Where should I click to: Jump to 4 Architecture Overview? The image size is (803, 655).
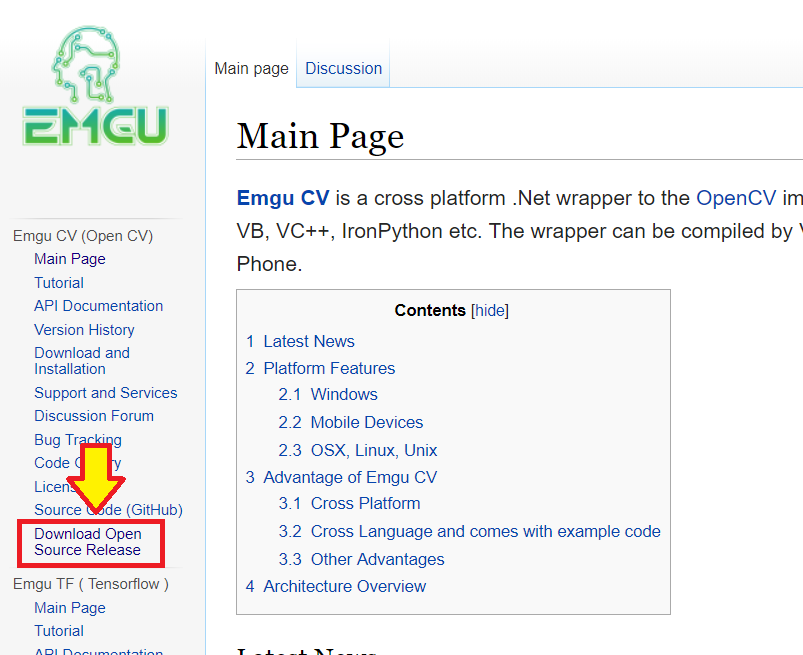click(335, 586)
